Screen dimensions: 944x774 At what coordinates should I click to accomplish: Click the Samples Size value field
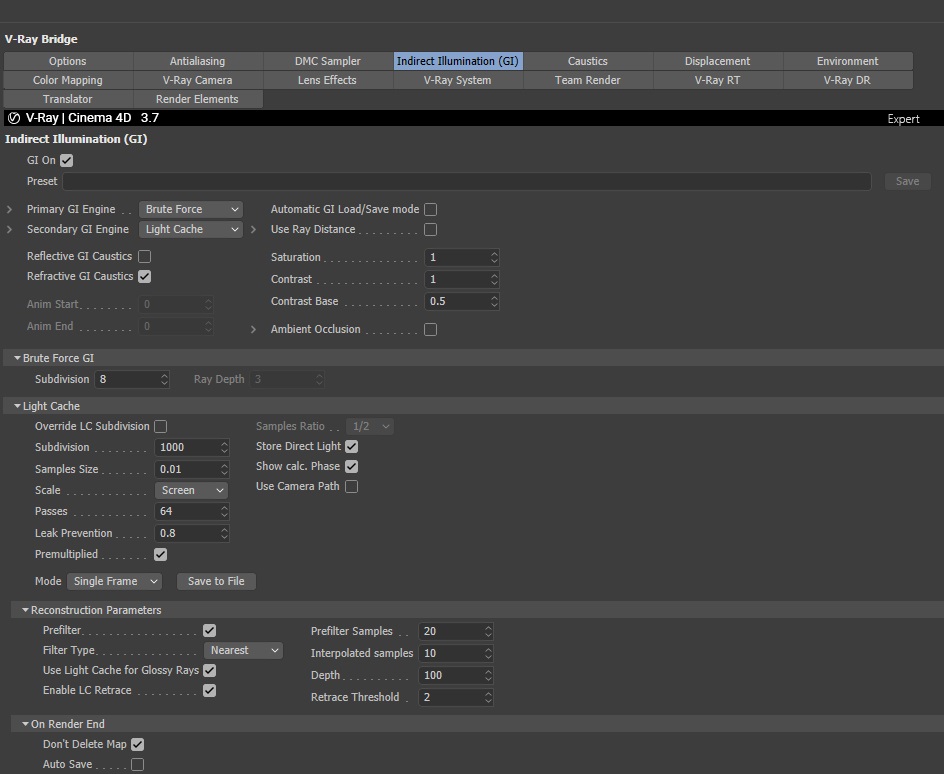[x=192, y=469]
